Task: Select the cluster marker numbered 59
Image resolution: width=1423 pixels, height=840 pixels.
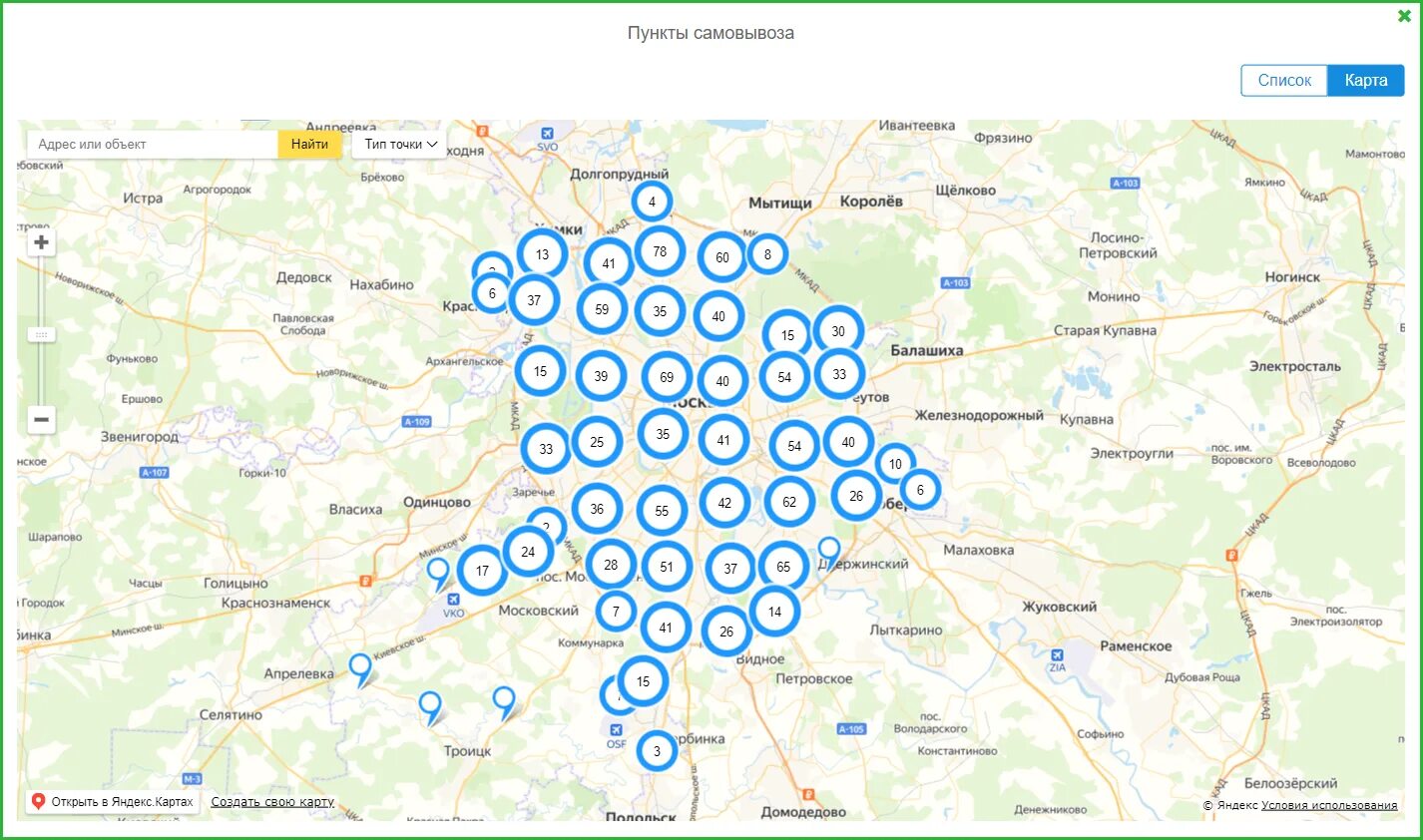Action: point(602,309)
